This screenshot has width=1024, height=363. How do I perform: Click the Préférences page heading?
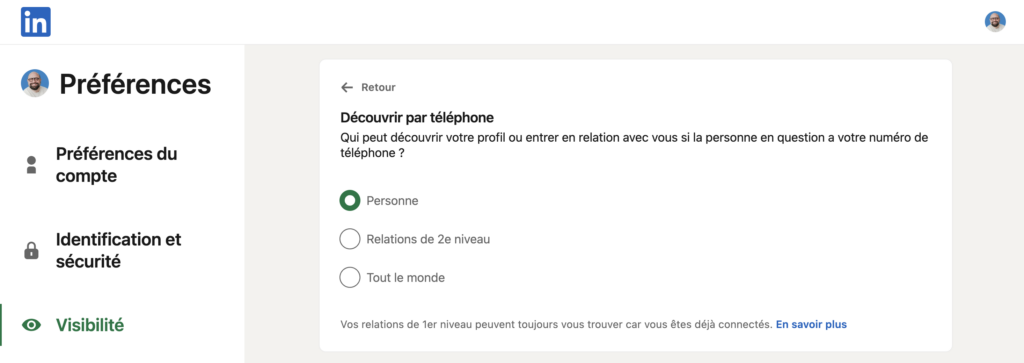click(x=135, y=84)
